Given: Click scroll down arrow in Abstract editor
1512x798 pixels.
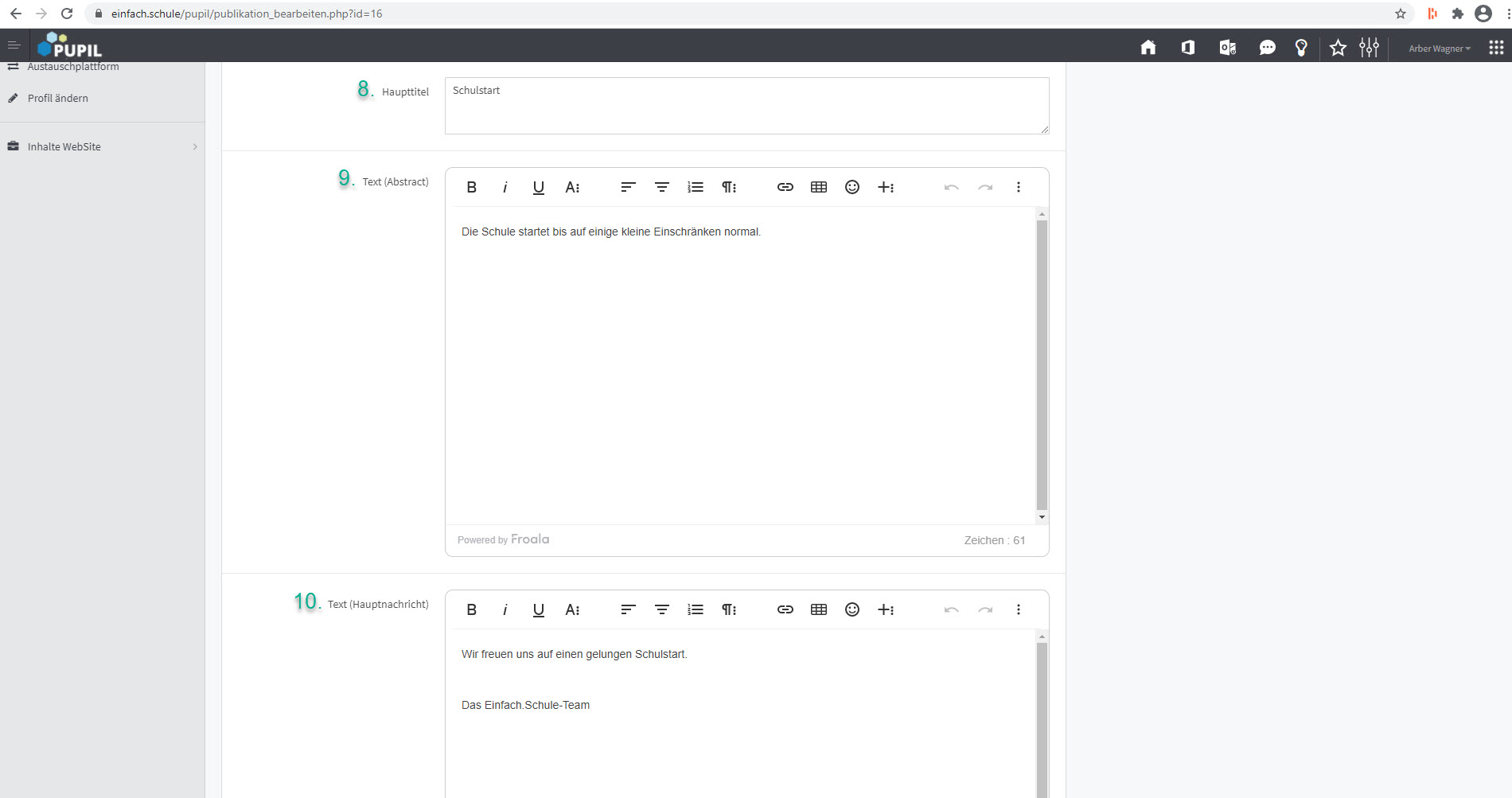Looking at the screenshot, I should coord(1042,518).
